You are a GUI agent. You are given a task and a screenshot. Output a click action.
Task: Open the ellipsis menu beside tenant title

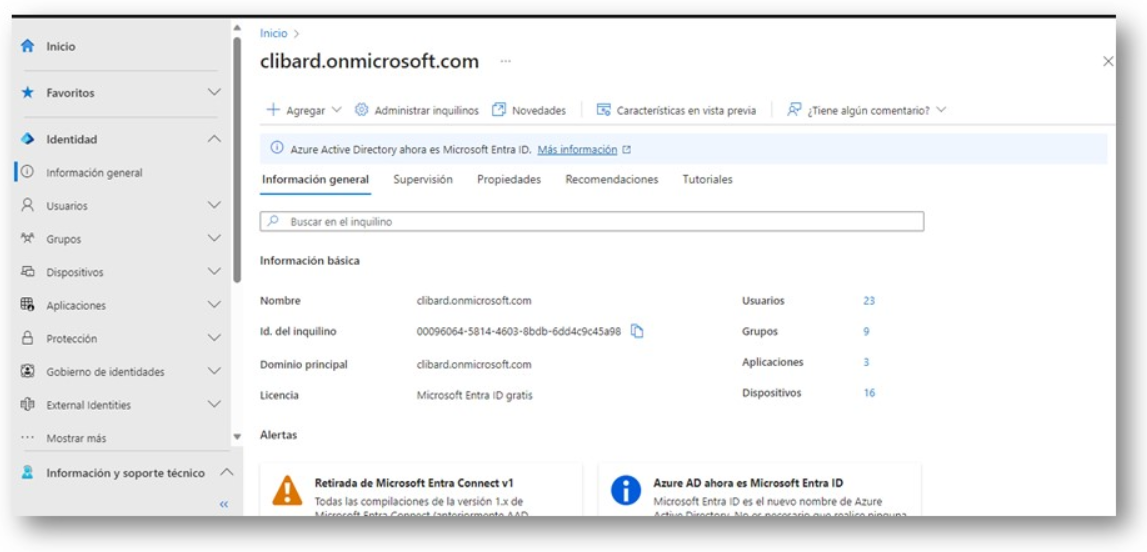click(505, 61)
